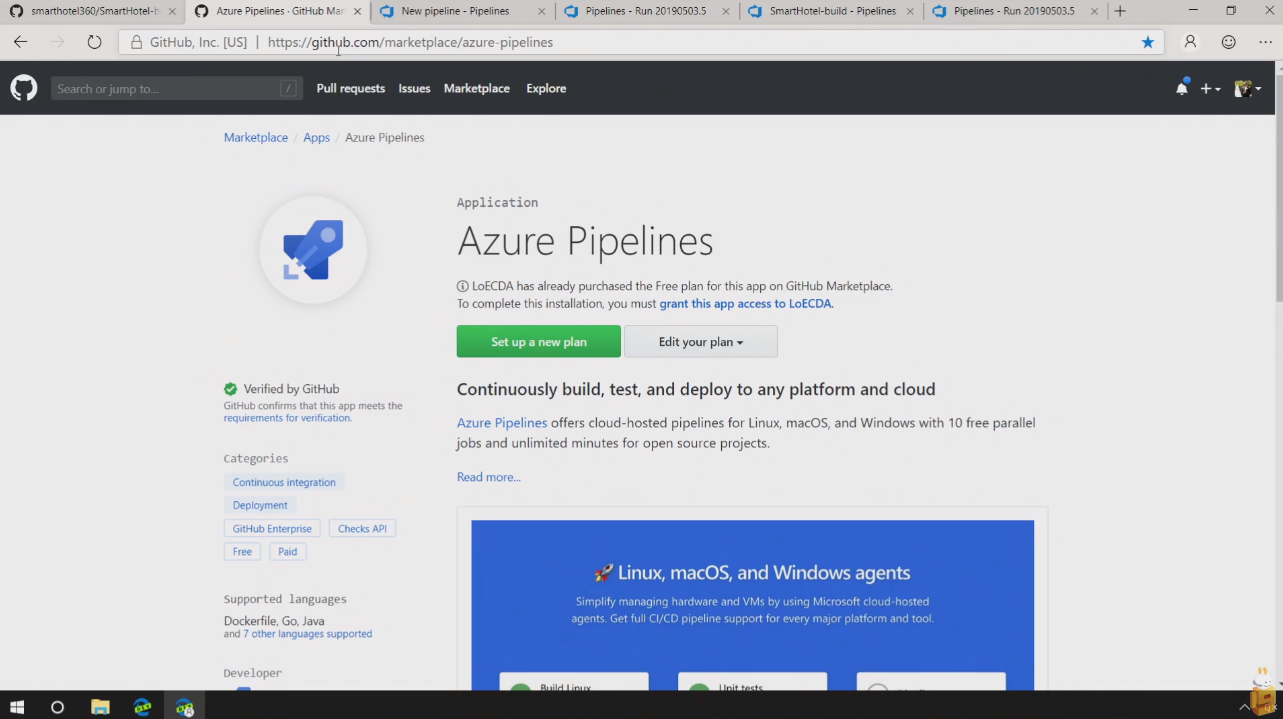This screenshot has width=1283, height=719.
Task: Open the browser profile icon
Action: [x=1190, y=42]
